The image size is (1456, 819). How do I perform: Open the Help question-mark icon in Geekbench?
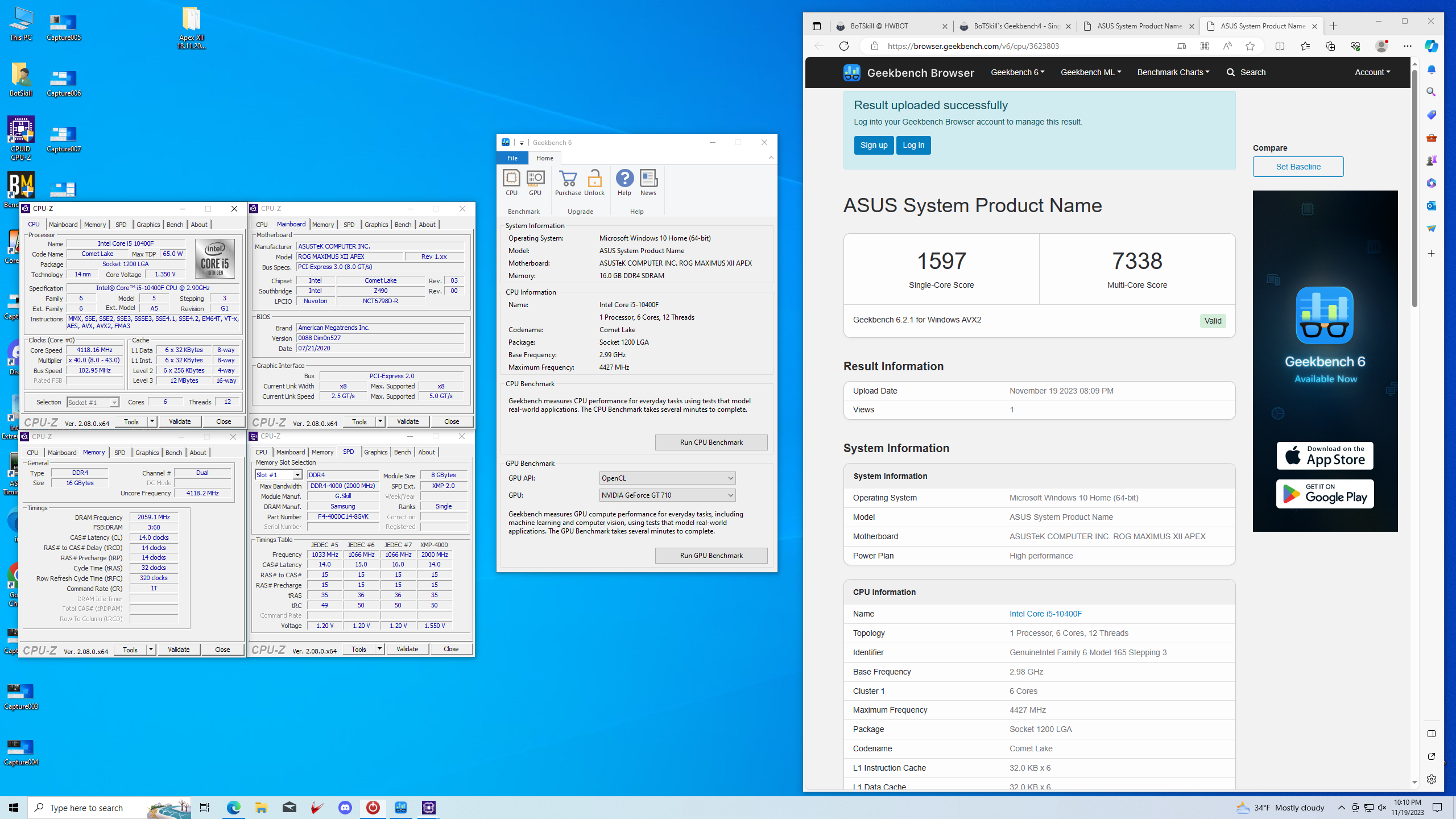[x=624, y=183]
